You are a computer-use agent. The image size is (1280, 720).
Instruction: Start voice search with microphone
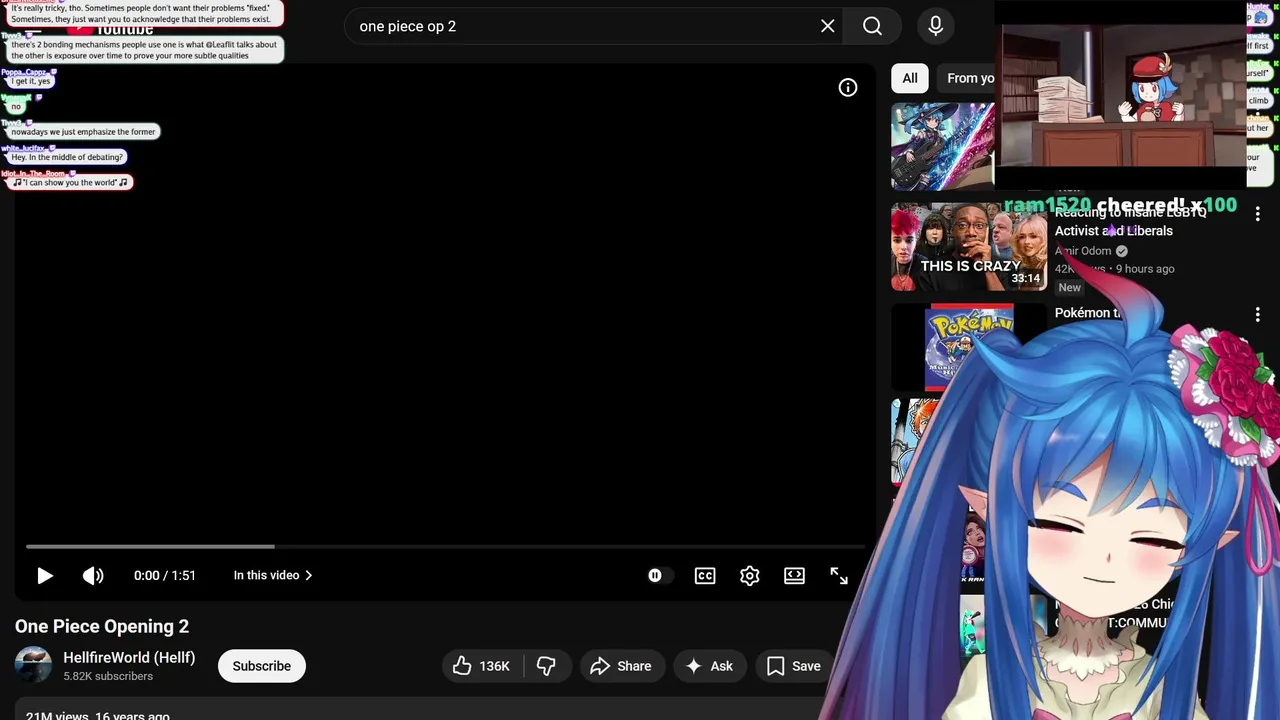pos(936,26)
